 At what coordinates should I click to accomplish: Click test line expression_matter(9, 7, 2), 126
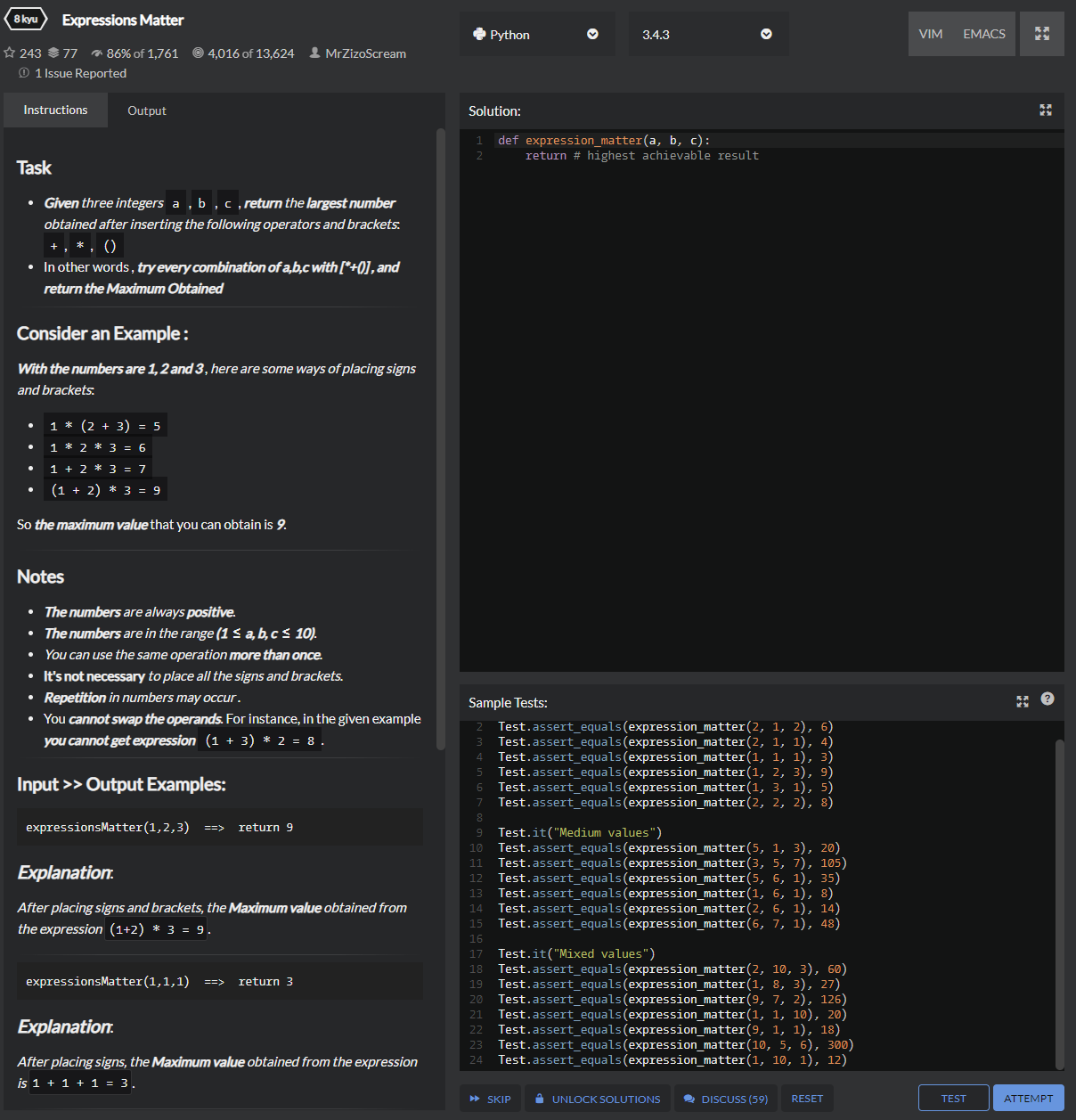click(x=672, y=999)
